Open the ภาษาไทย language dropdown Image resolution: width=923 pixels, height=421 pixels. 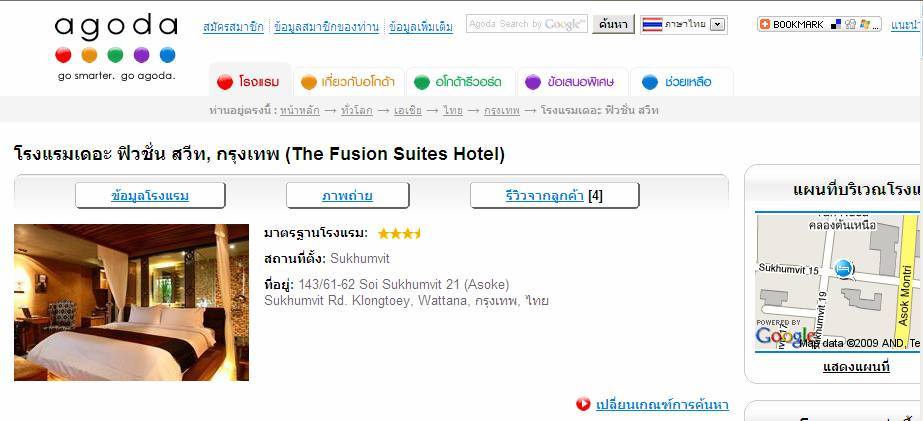click(716, 25)
